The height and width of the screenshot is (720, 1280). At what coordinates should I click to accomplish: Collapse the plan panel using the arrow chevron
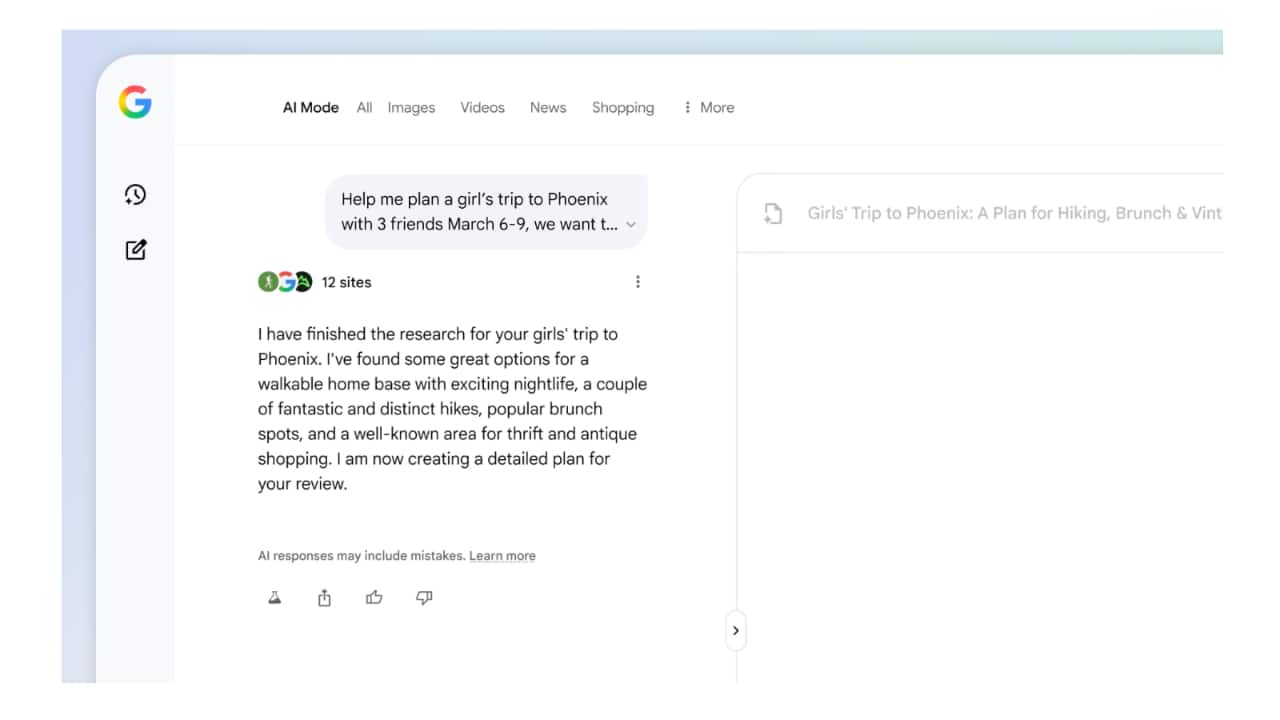pos(736,630)
